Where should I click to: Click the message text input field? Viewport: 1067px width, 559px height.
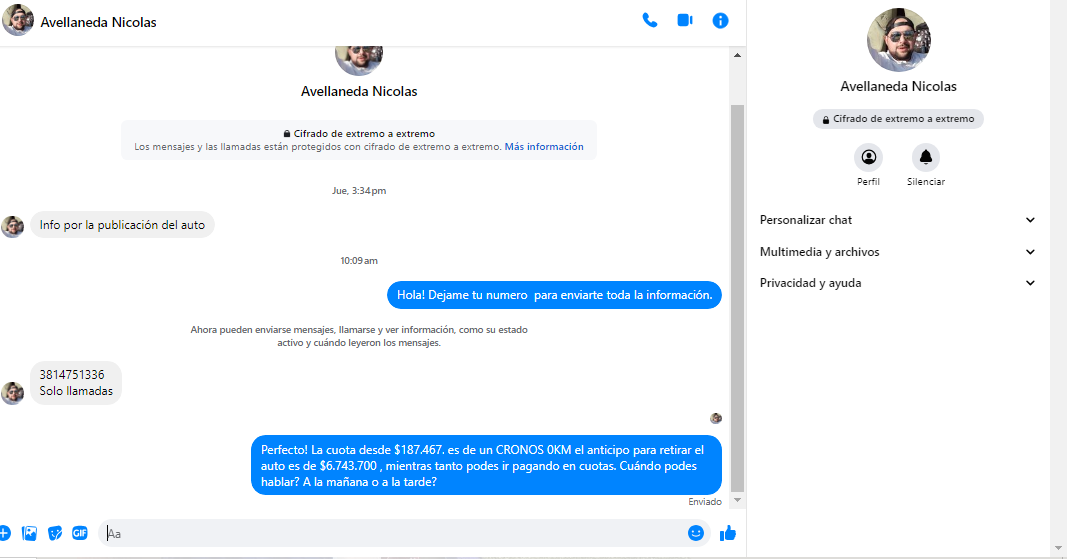pyautogui.click(x=390, y=533)
